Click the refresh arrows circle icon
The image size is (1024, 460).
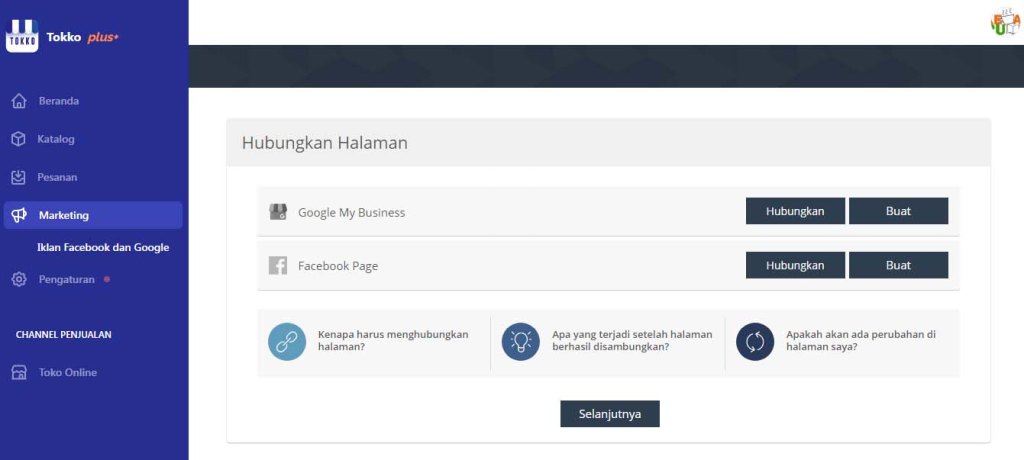tap(755, 342)
